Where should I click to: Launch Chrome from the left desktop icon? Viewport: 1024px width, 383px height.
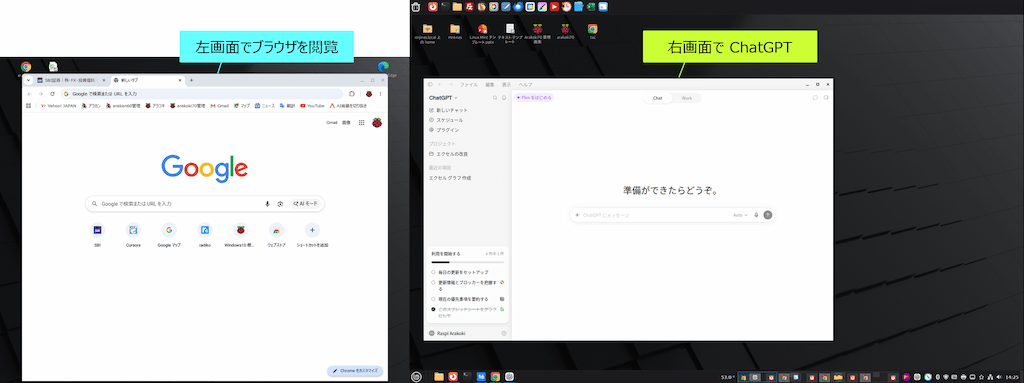pyautogui.click(x=26, y=67)
